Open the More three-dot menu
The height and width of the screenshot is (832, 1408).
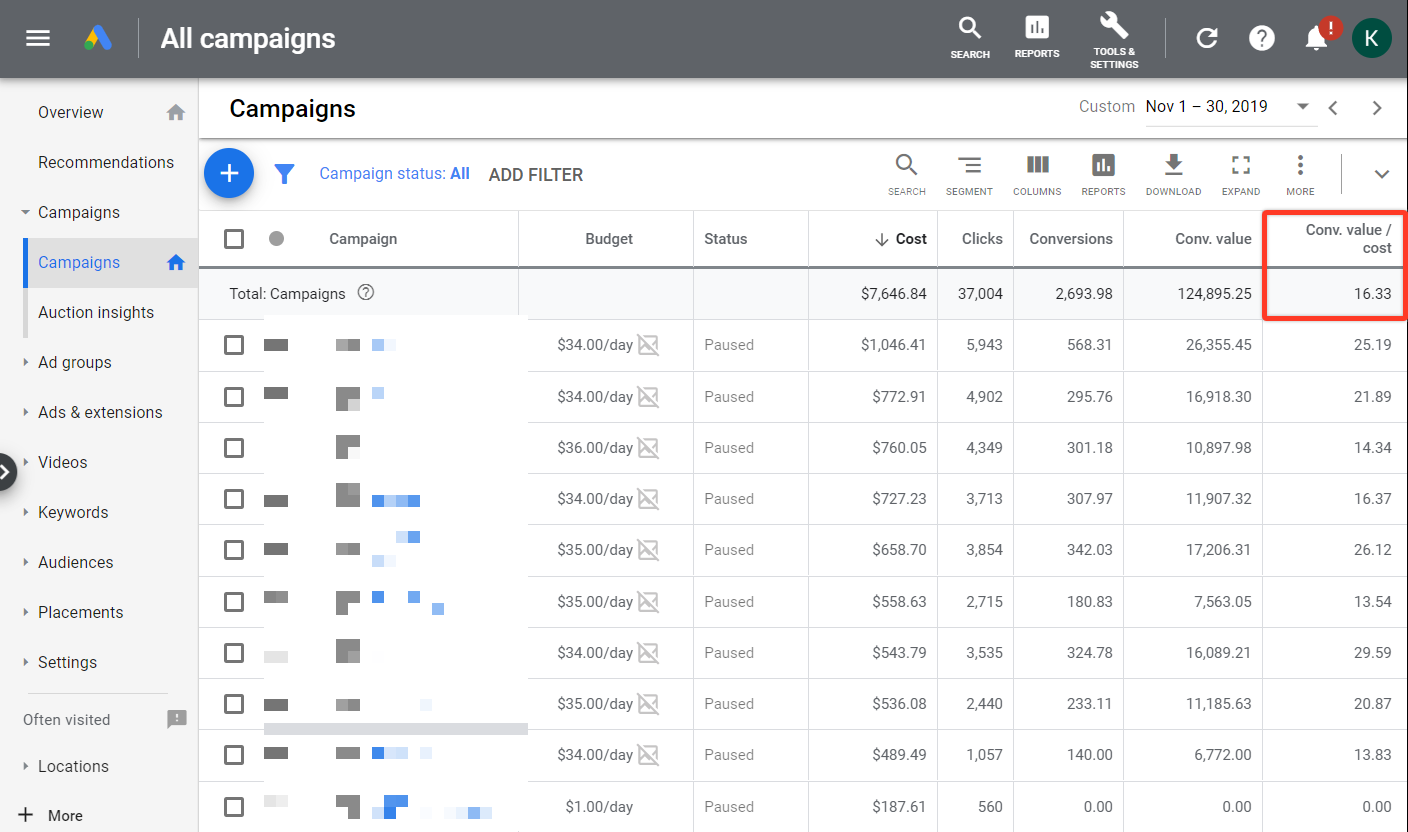point(1300,174)
